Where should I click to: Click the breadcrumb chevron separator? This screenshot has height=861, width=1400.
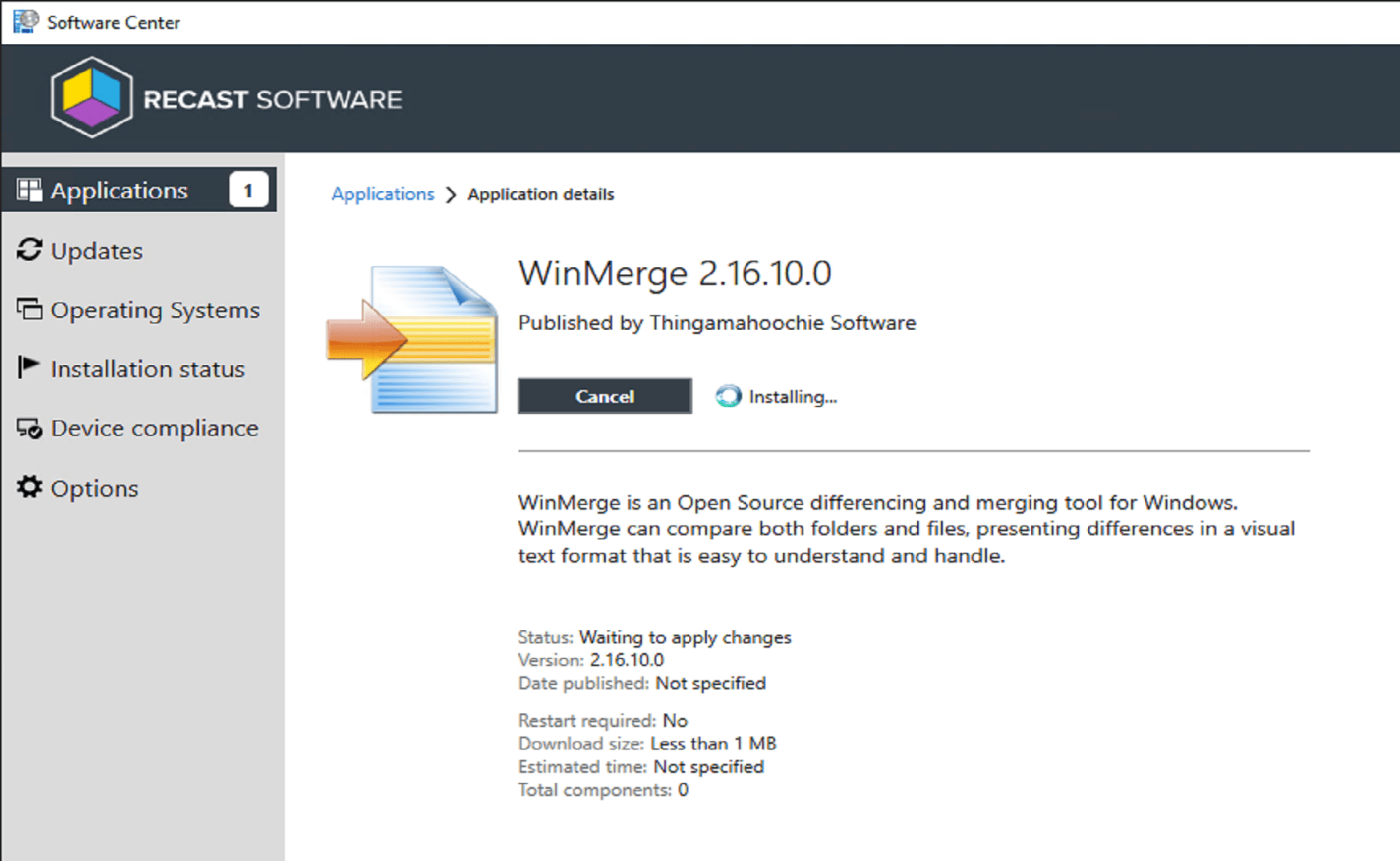(451, 195)
